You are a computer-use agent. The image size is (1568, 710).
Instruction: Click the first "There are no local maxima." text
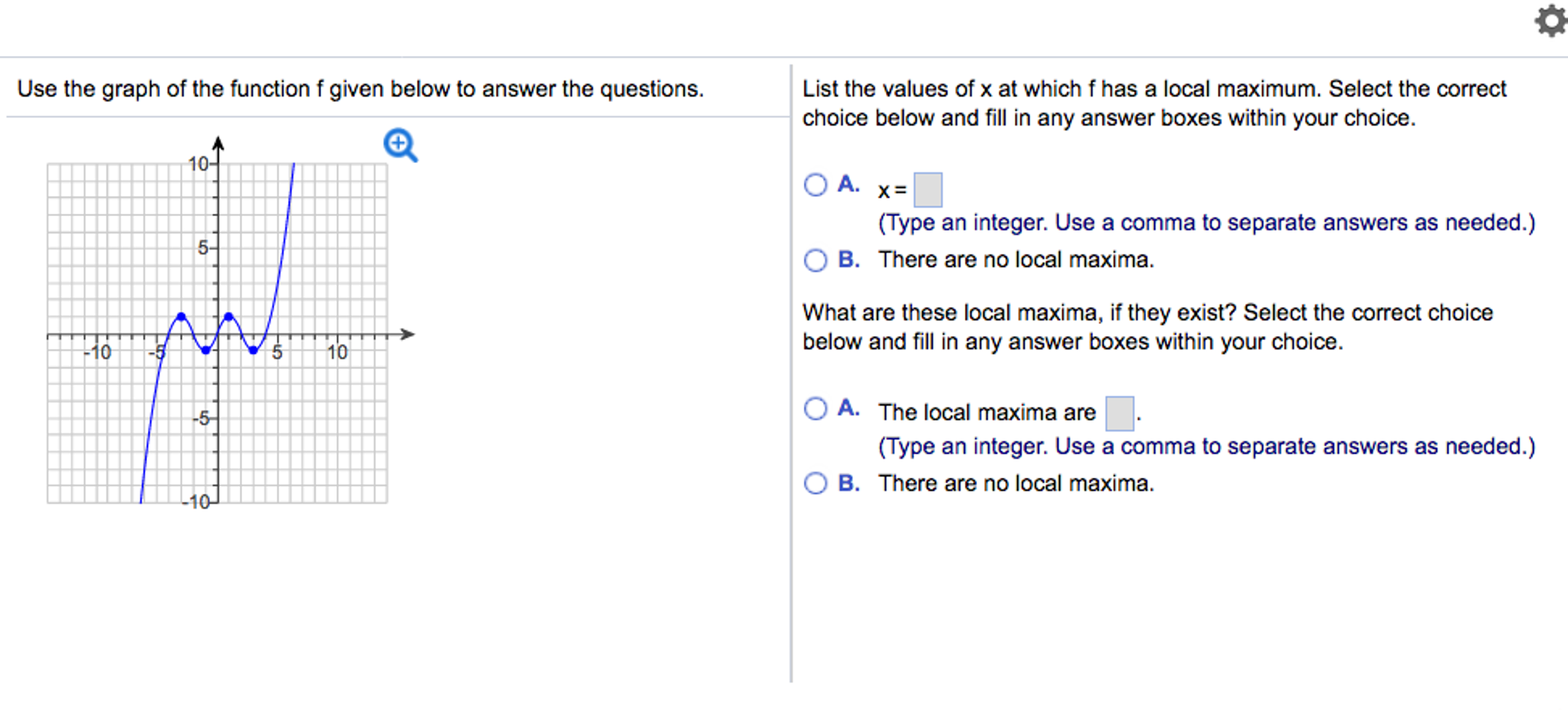(x=1016, y=260)
